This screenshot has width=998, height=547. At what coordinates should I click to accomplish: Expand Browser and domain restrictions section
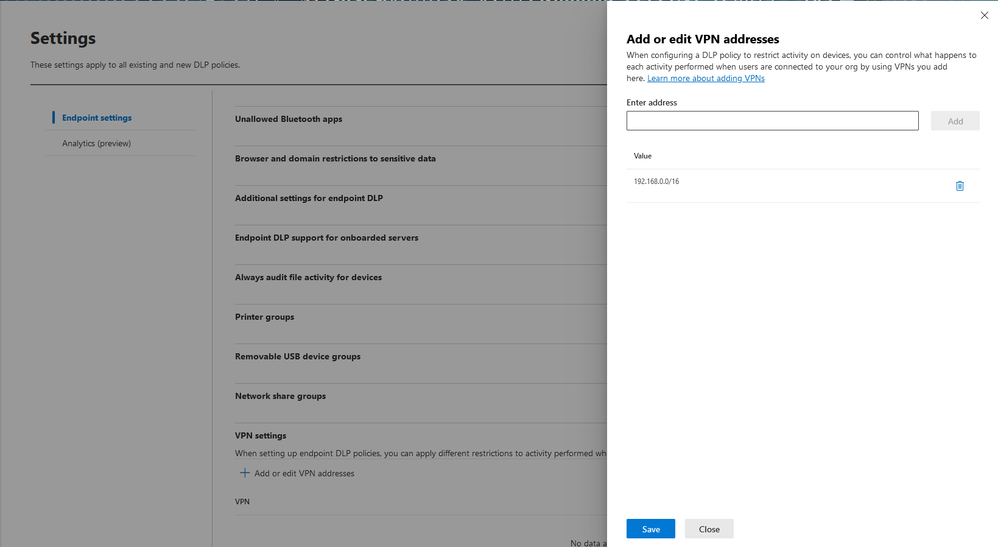point(335,158)
